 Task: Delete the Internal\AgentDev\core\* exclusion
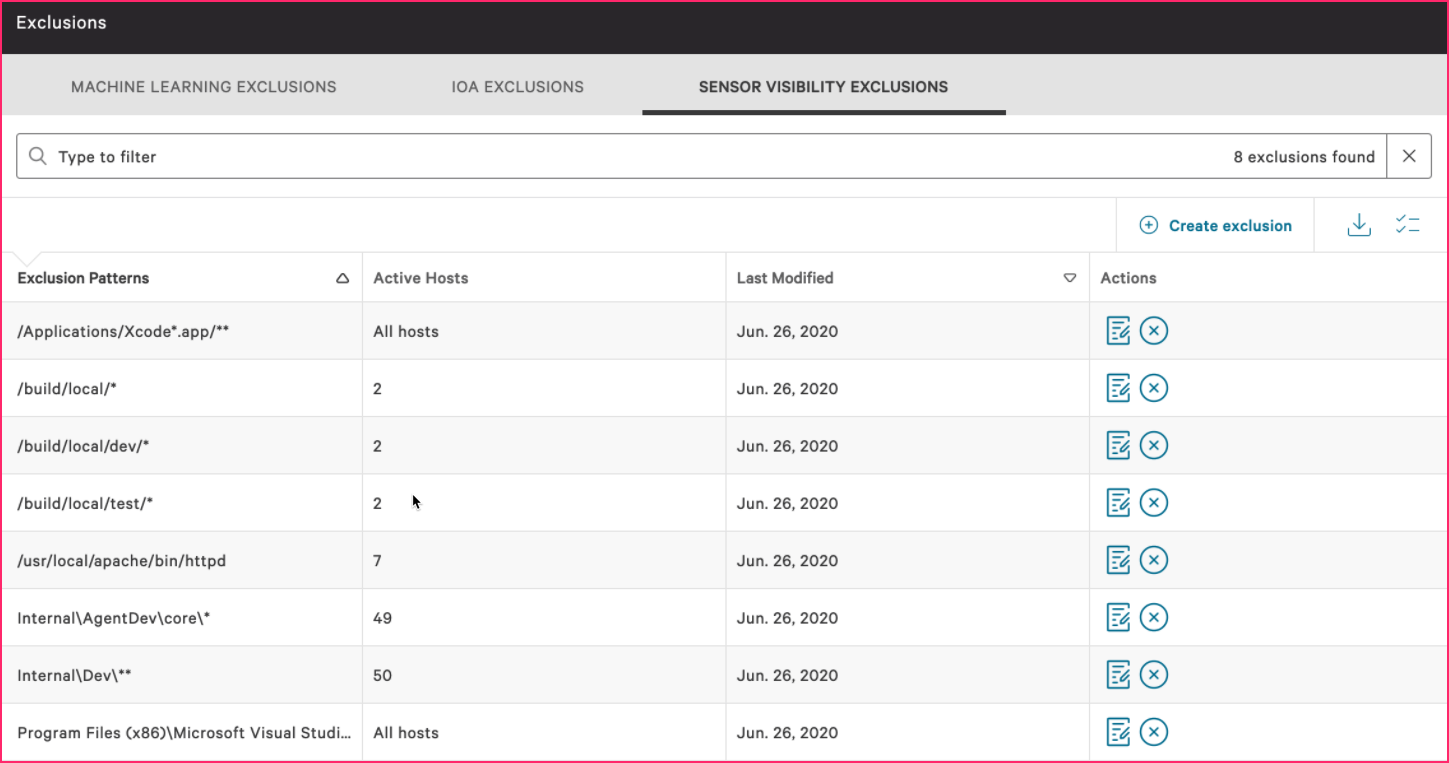click(1154, 618)
